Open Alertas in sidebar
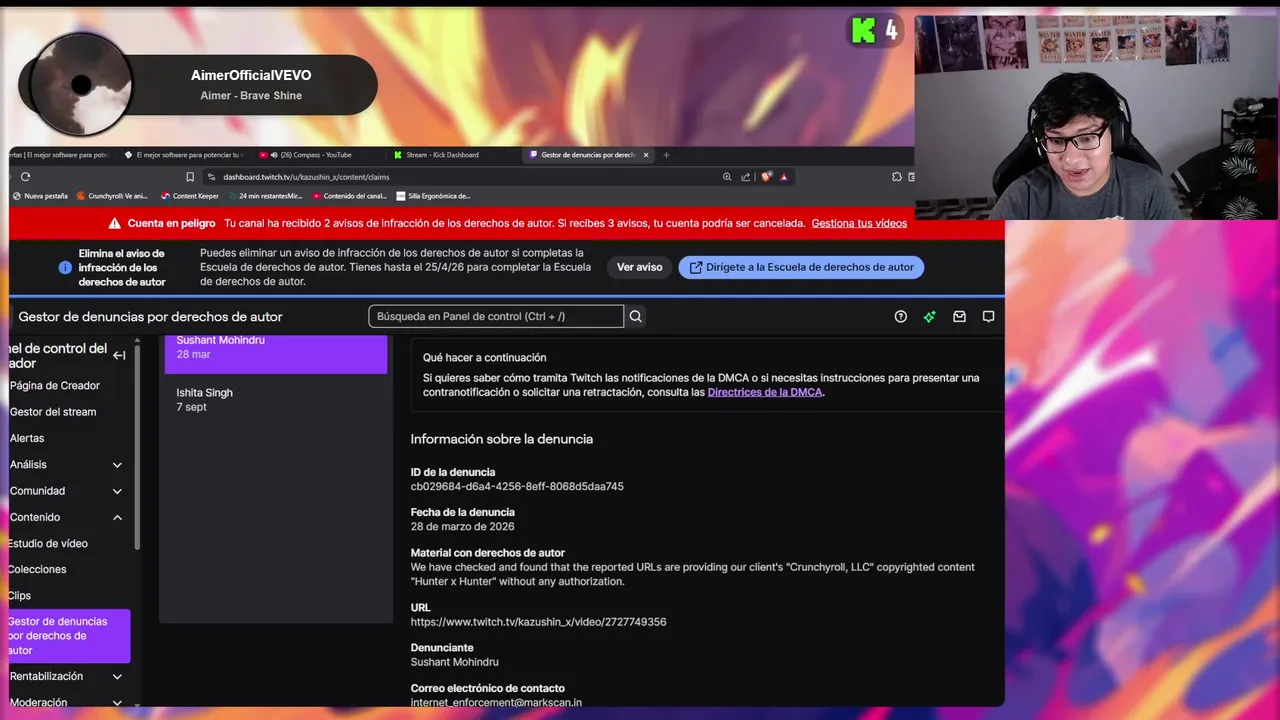This screenshot has width=1280, height=720. tap(27, 438)
